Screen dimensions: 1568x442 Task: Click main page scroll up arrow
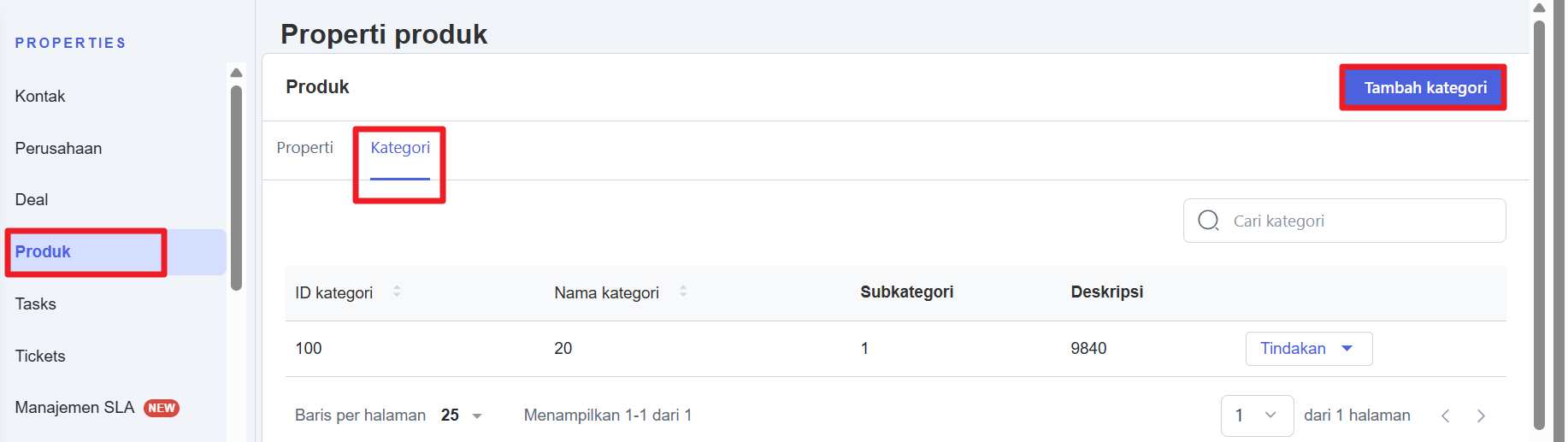click(1539, 8)
